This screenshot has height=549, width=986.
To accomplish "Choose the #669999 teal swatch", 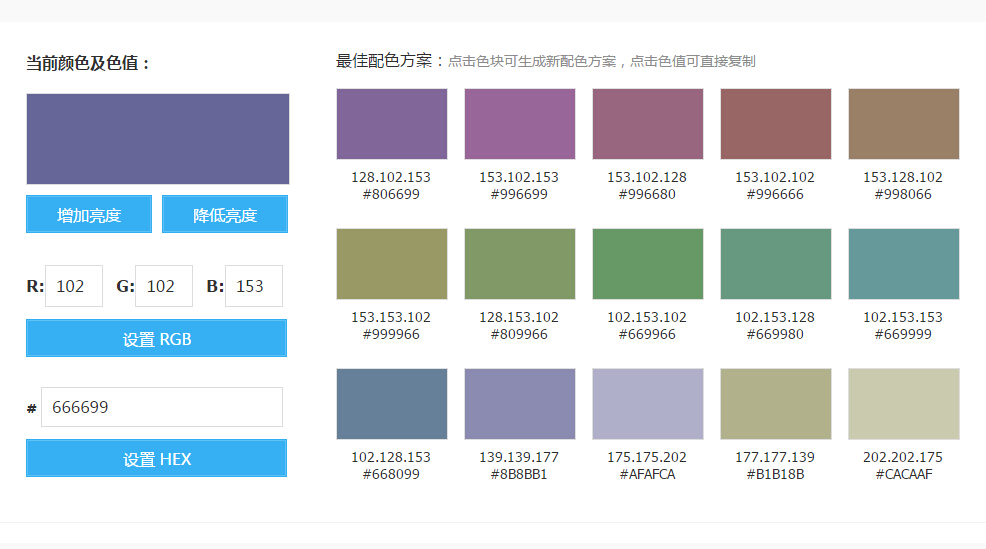I will click(x=903, y=264).
